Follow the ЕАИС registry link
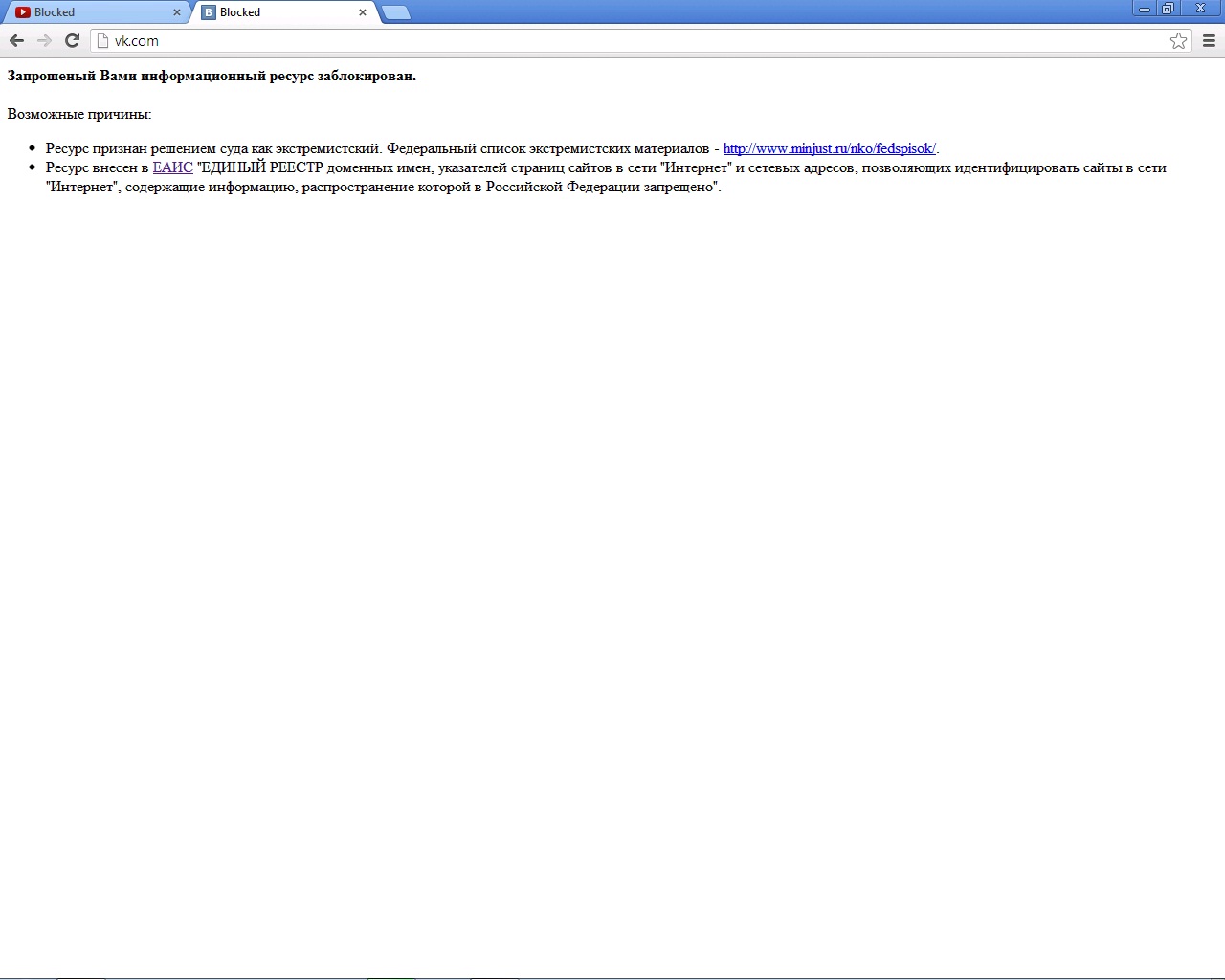This screenshot has width=1225, height=980. 172,167
